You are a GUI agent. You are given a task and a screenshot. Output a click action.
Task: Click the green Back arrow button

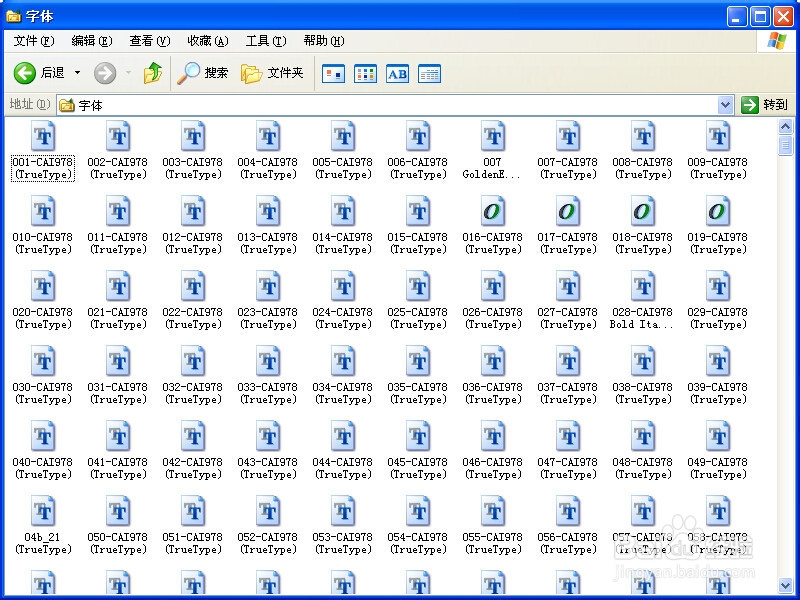(24, 73)
